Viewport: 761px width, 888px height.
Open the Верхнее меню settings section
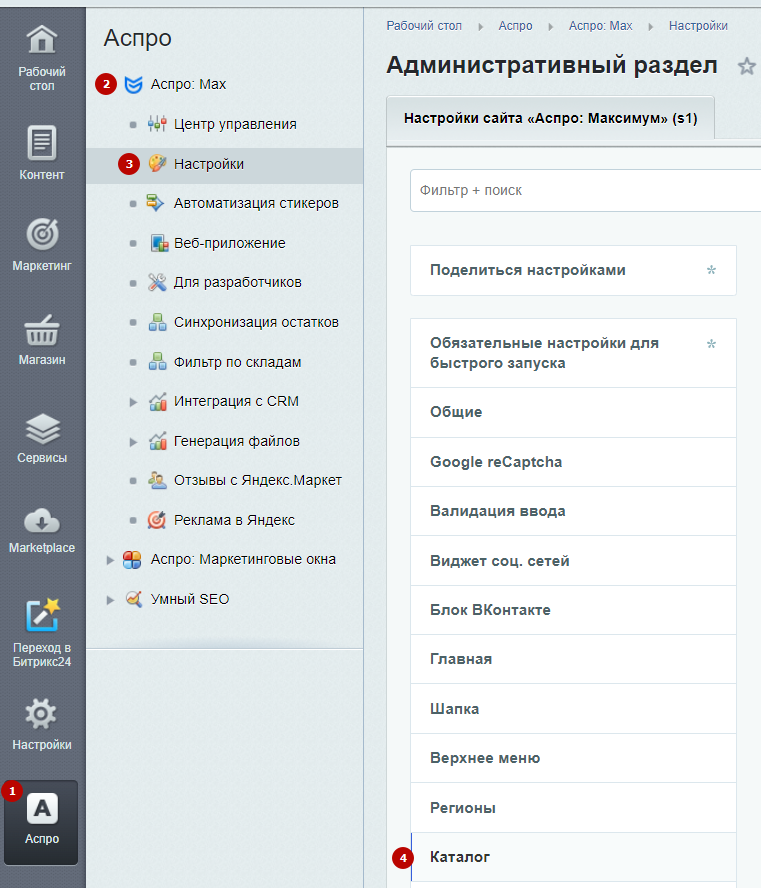click(x=573, y=758)
